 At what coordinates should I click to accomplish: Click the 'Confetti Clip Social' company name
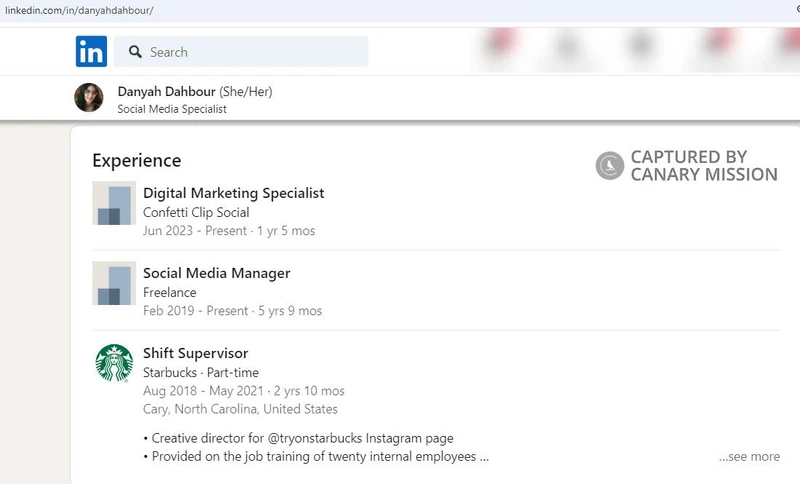196,213
